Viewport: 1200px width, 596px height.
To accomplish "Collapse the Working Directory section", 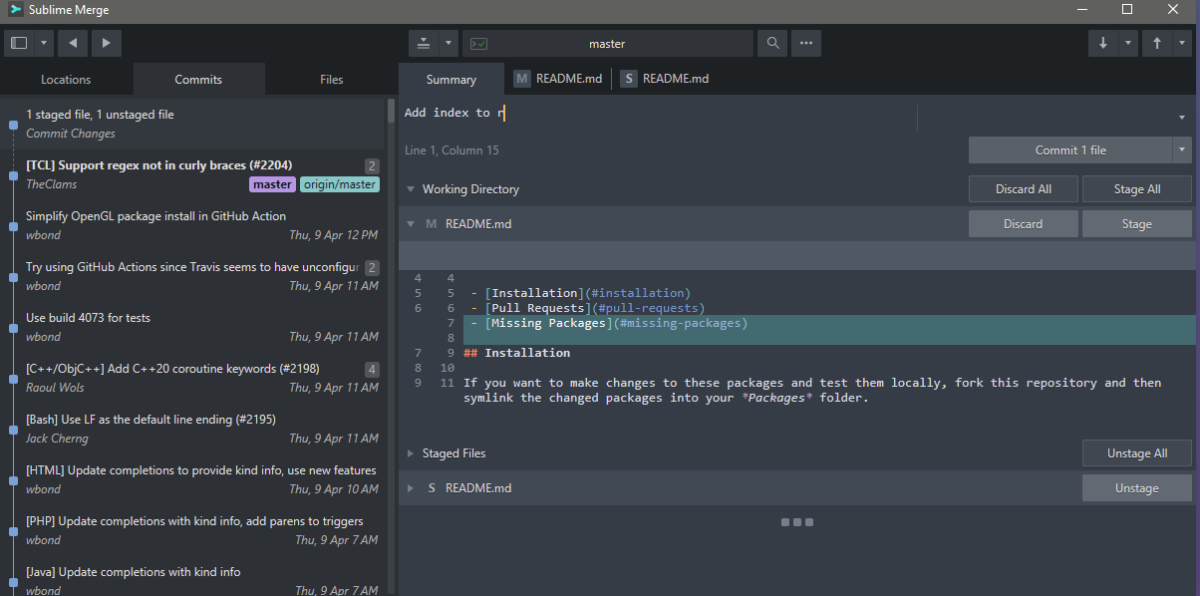I will pos(411,189).
